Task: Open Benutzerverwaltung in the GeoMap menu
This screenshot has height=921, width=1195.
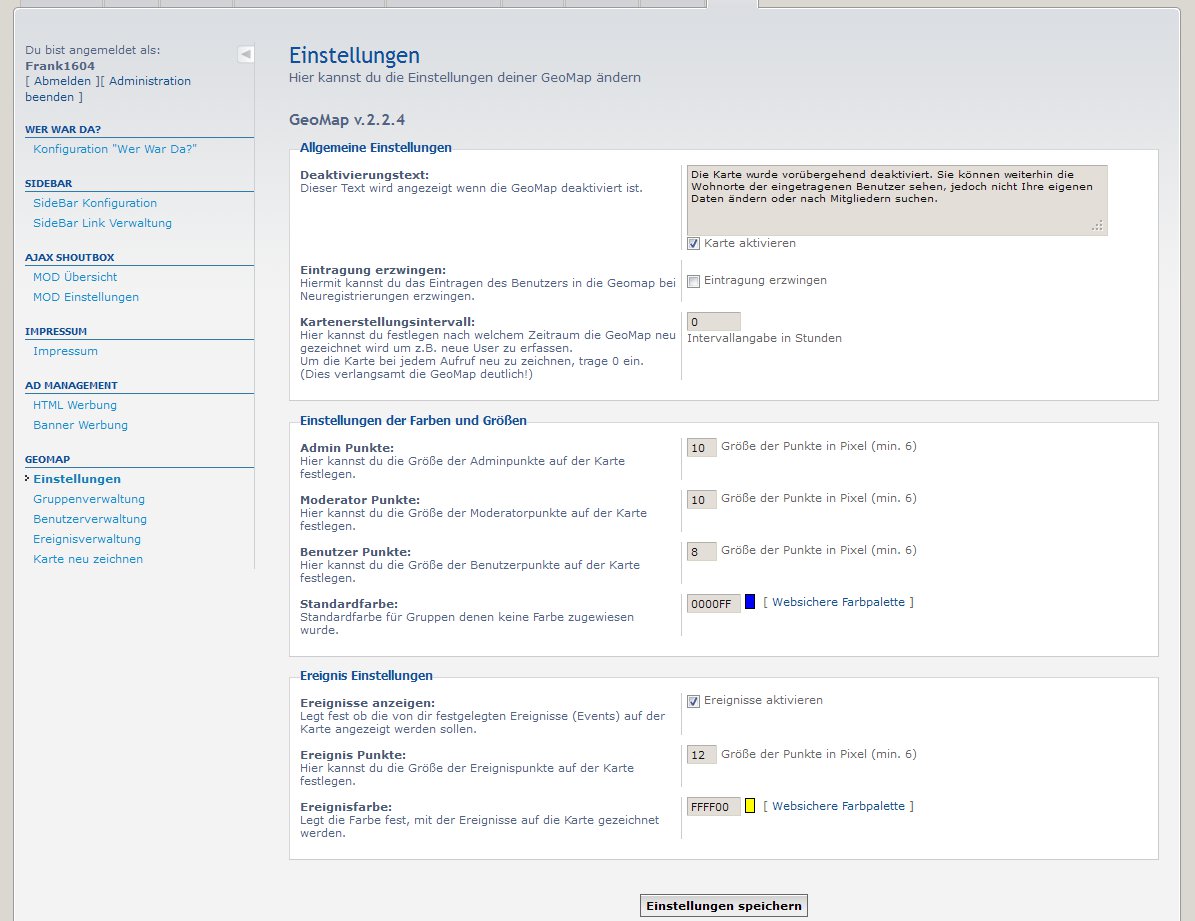Action: coord(90,519)
